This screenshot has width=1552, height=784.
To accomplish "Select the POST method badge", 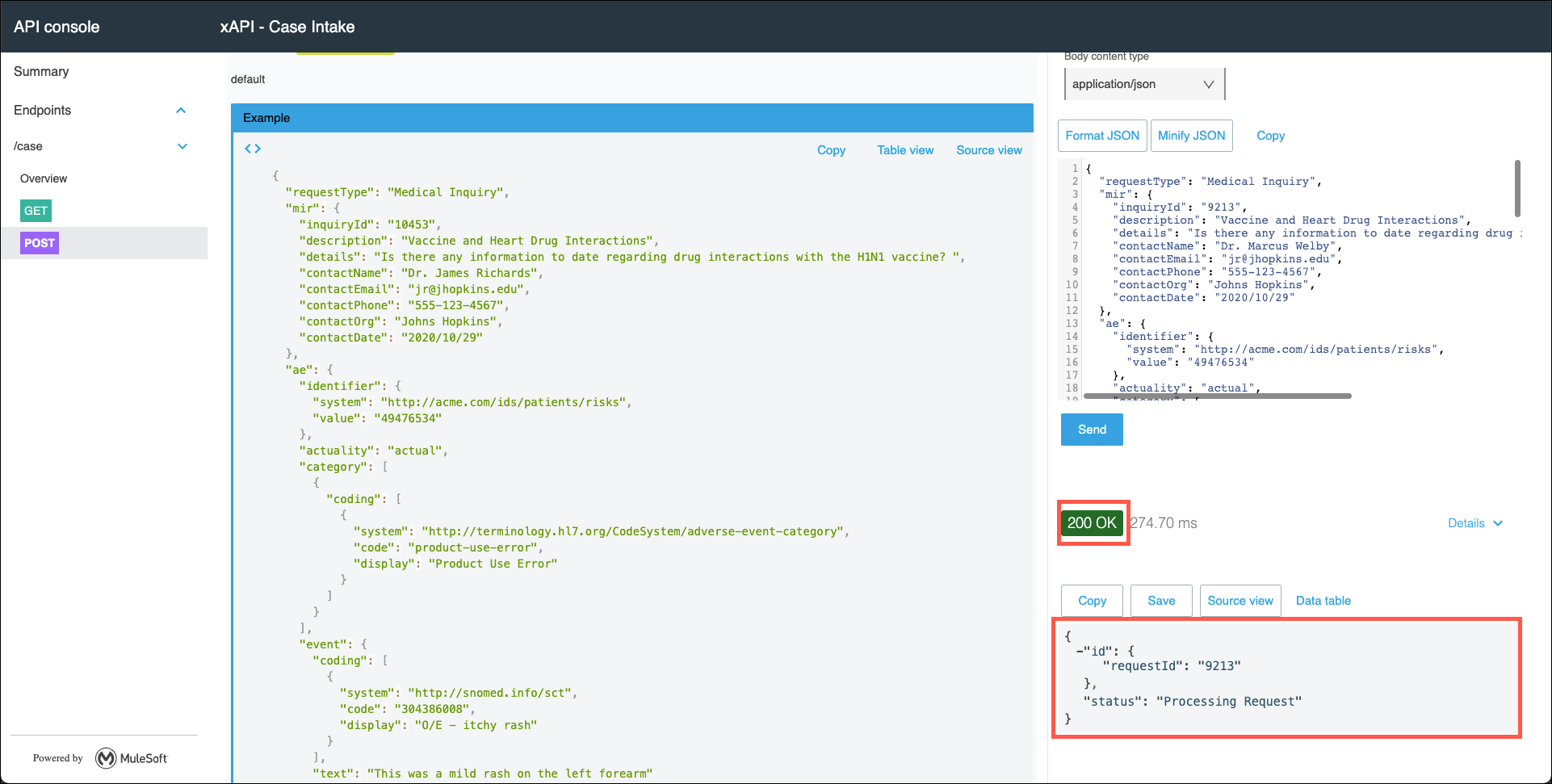I will pyautogui.click(x=40, y=243).
